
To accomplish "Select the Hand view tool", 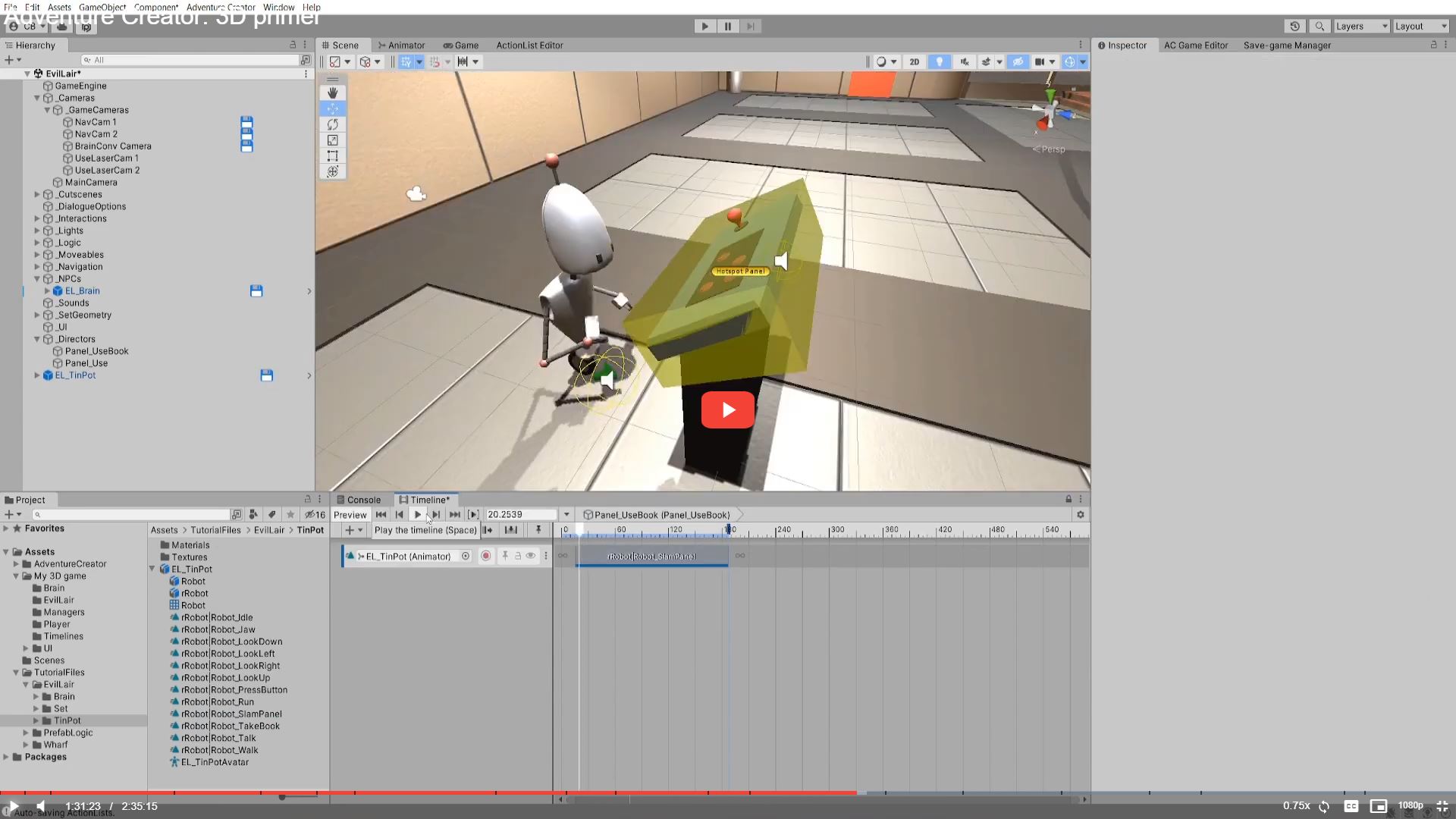I will (x=332, y=93).
